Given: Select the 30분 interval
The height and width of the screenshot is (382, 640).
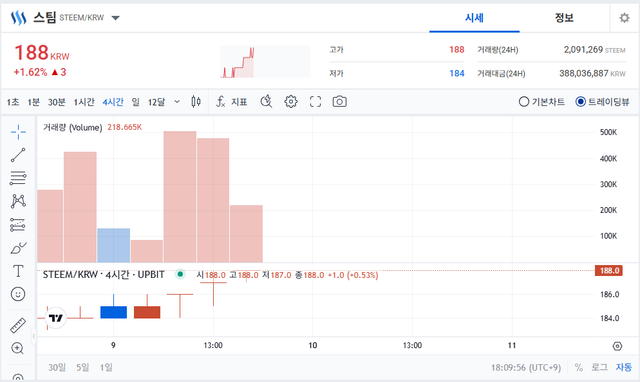Looking at the screenshot, I should (56, 102).
